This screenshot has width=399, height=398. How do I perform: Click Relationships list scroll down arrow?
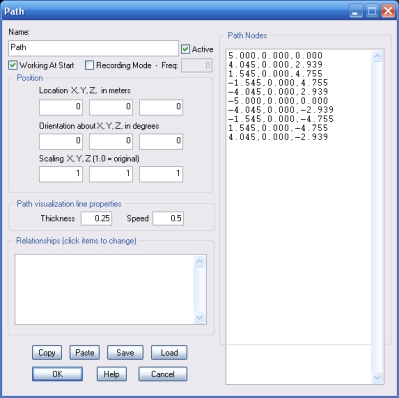point(200,317)
